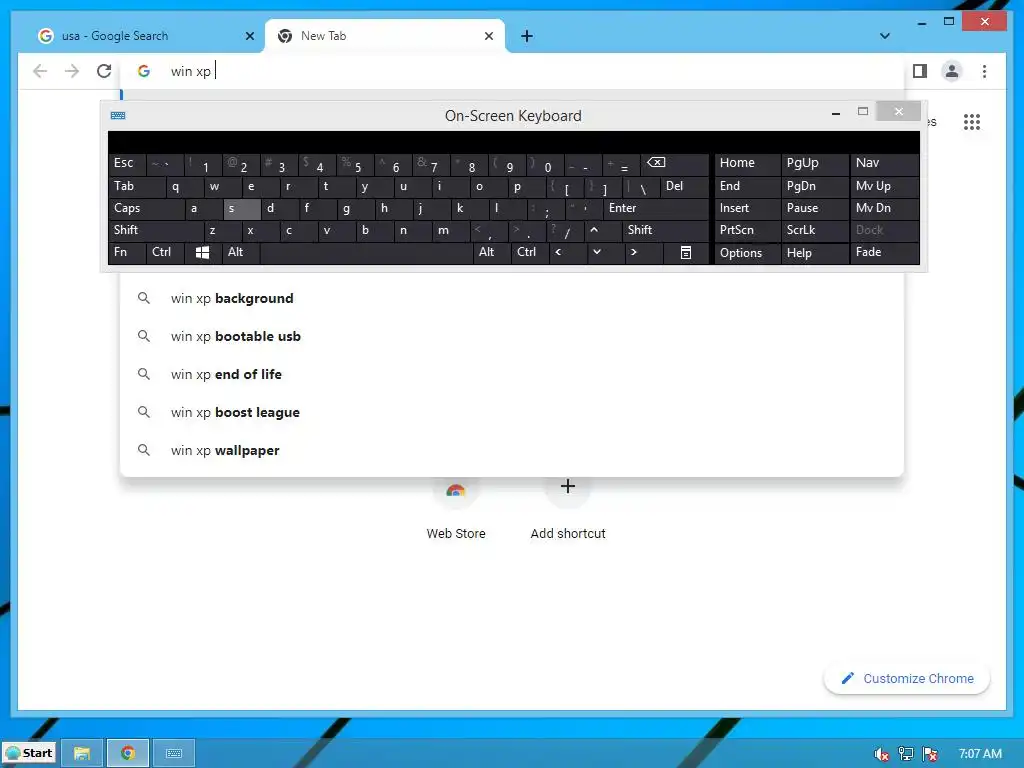Tap the Pause key
The image size is (1024, 768).
point(814,208)
